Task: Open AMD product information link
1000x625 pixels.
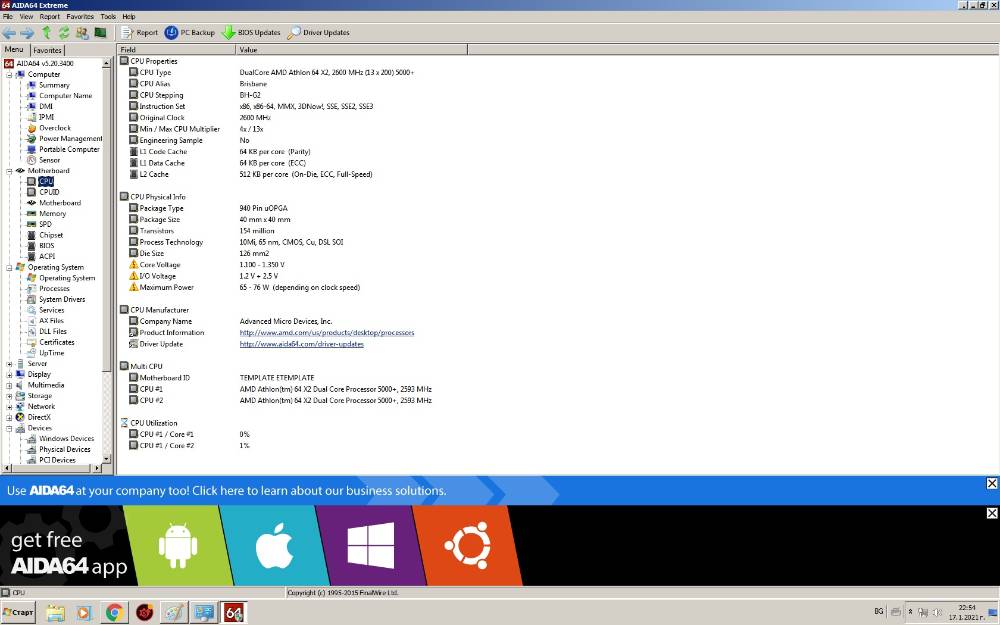Action: click(x=327, y=332)
